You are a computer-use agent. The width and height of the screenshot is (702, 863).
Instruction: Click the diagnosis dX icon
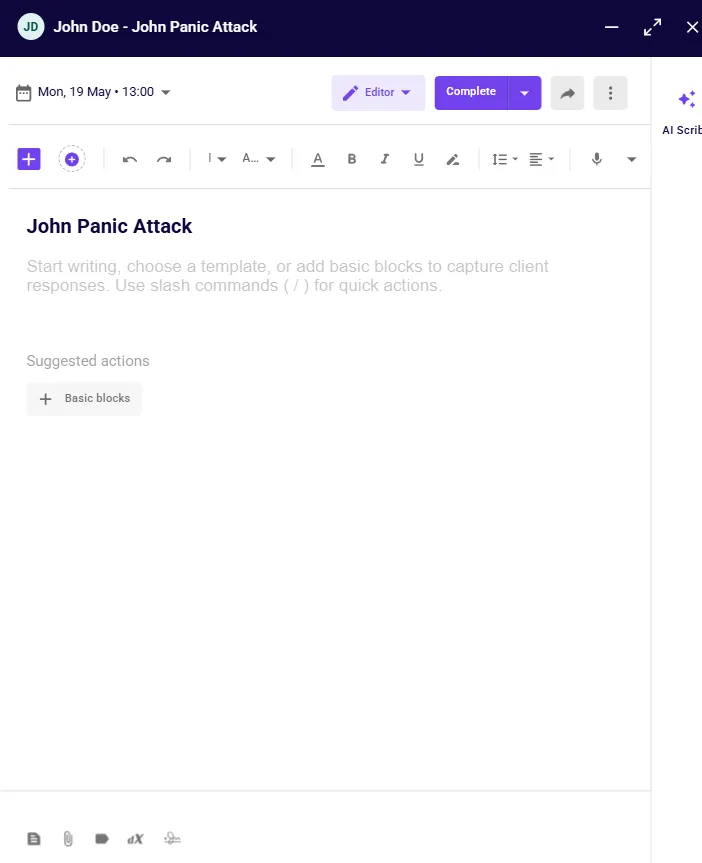click(135, 839)
